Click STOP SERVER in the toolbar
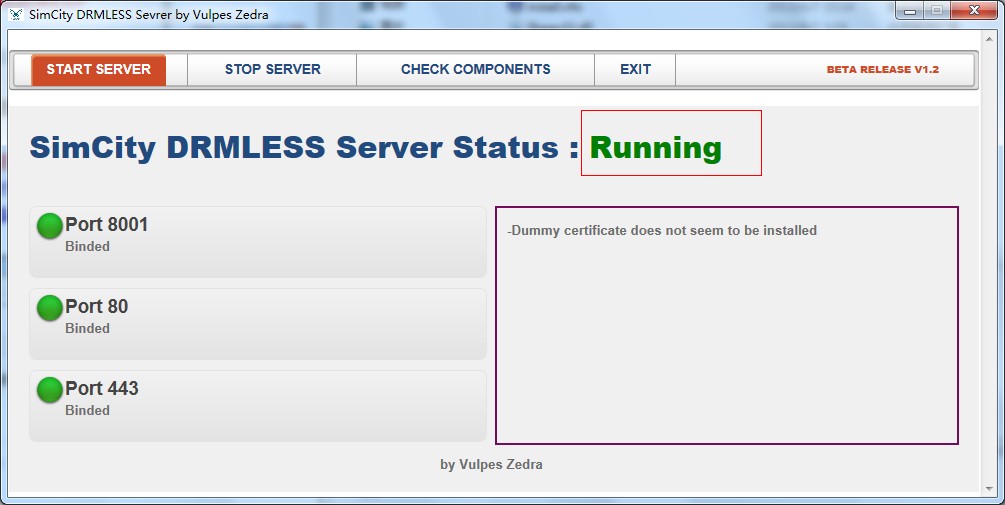This screenshot has width=1005, height=505. tap(272, 70)
